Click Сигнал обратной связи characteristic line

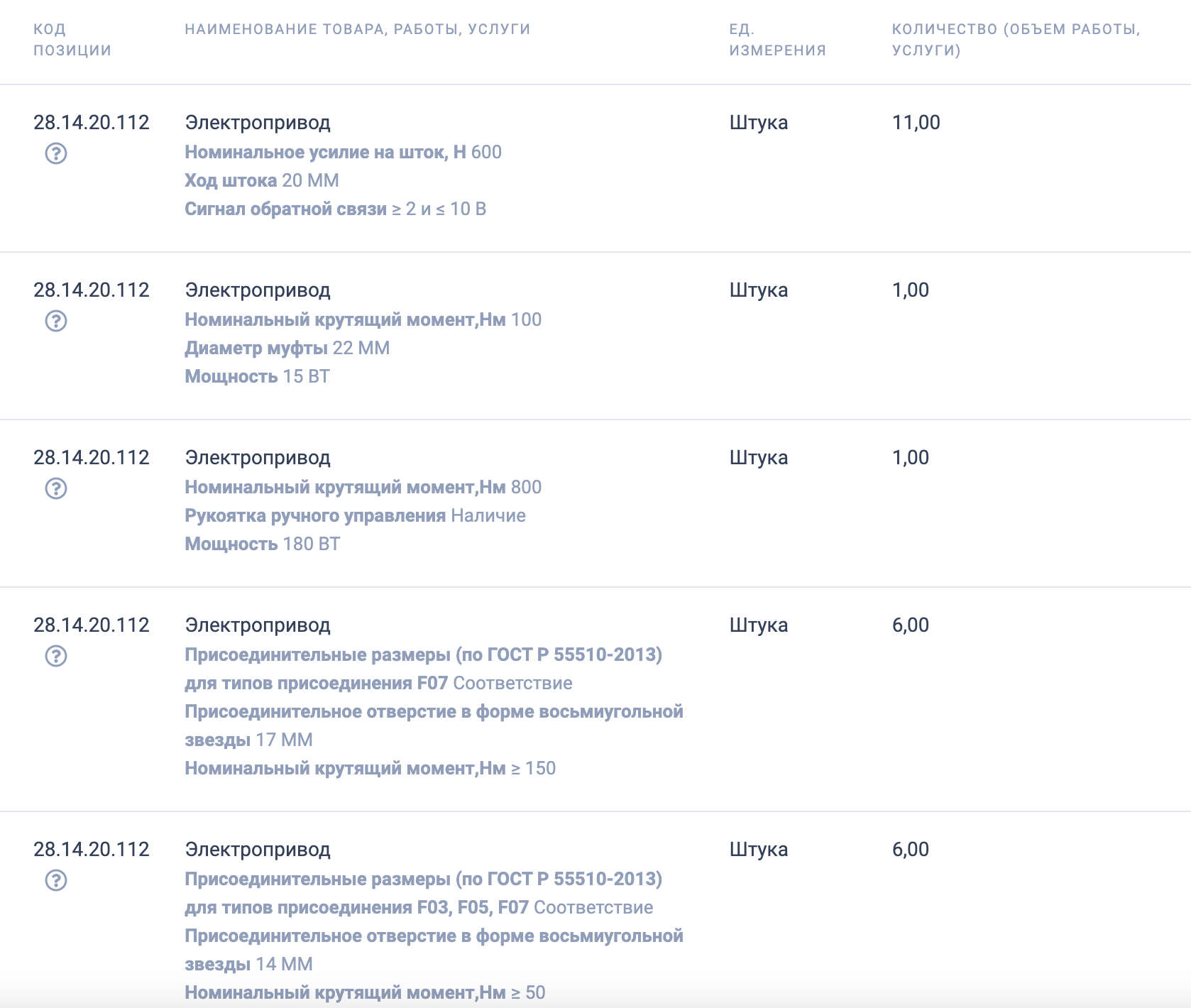336,209
